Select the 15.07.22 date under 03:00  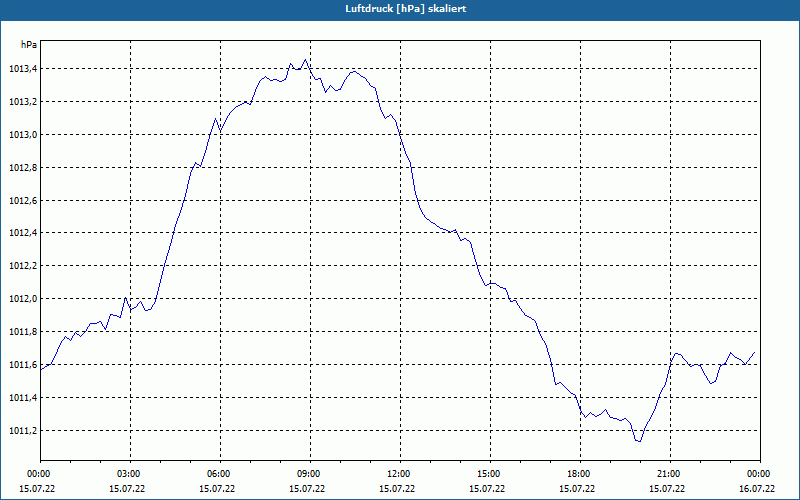[x=127, y=489]
